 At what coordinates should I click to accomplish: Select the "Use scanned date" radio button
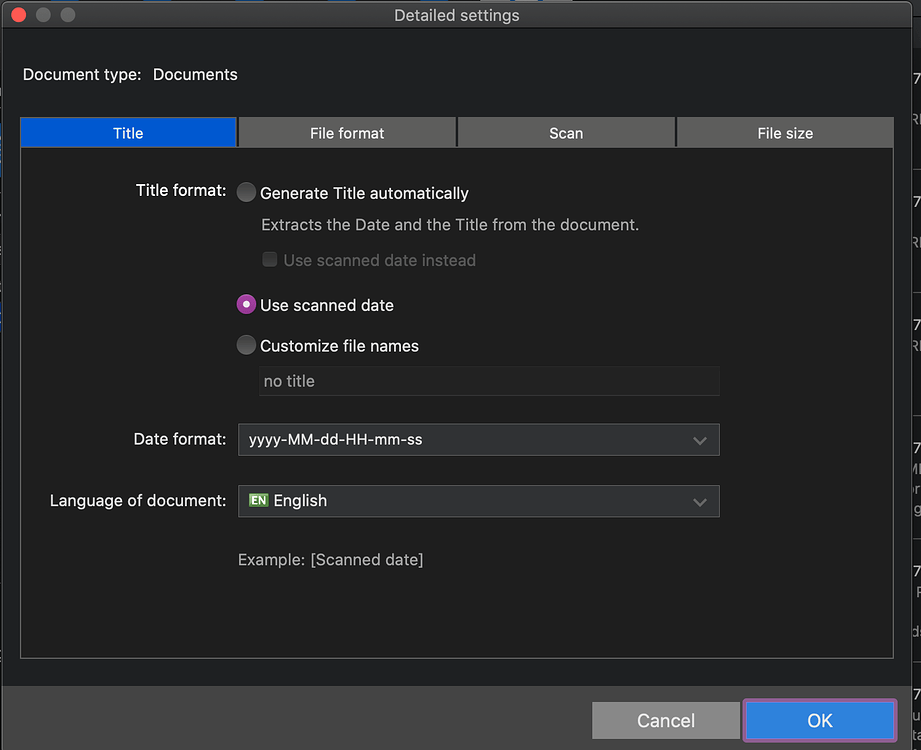tap(246, 305)
